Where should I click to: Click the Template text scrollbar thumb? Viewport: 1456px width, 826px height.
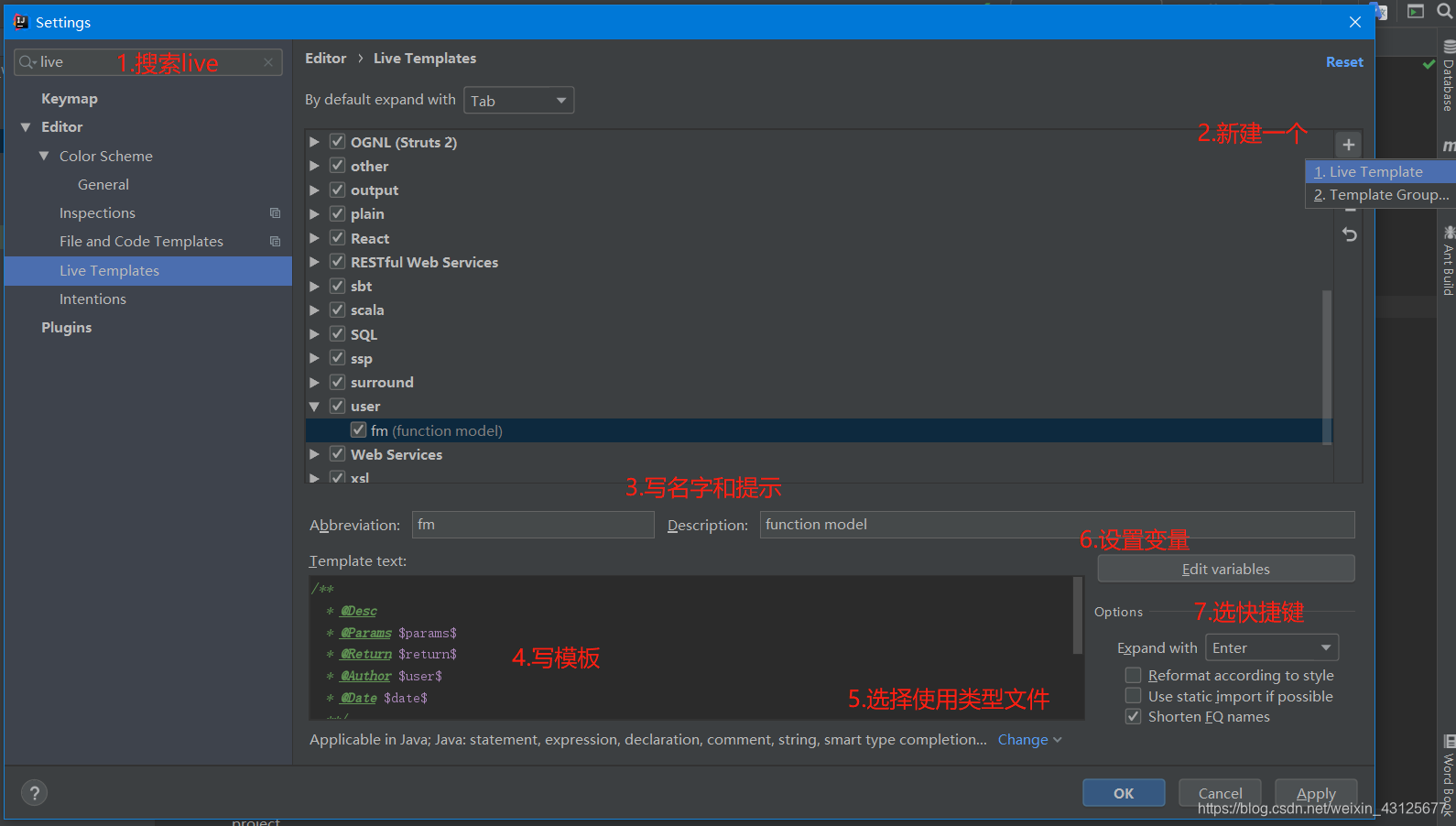1078,615
